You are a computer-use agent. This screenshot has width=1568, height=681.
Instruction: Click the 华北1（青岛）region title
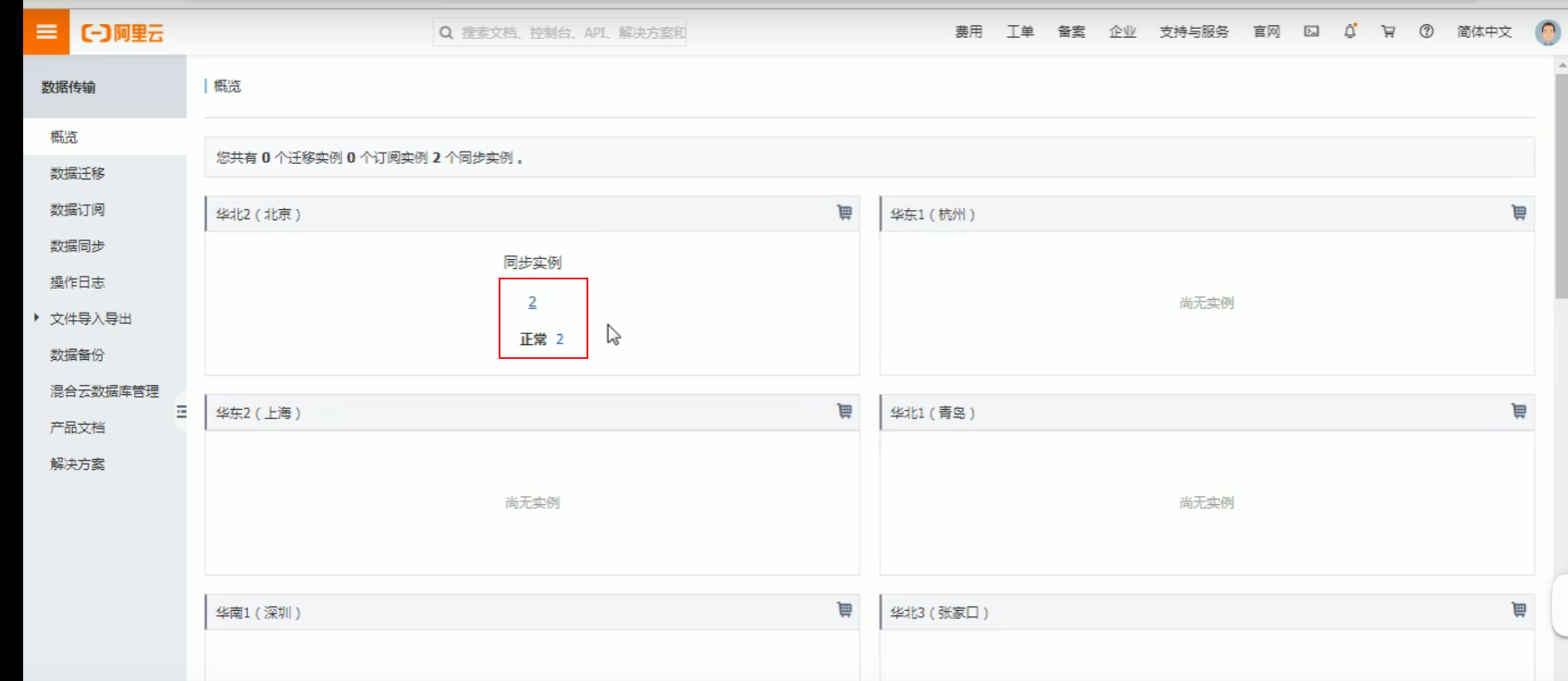point(932,413)
